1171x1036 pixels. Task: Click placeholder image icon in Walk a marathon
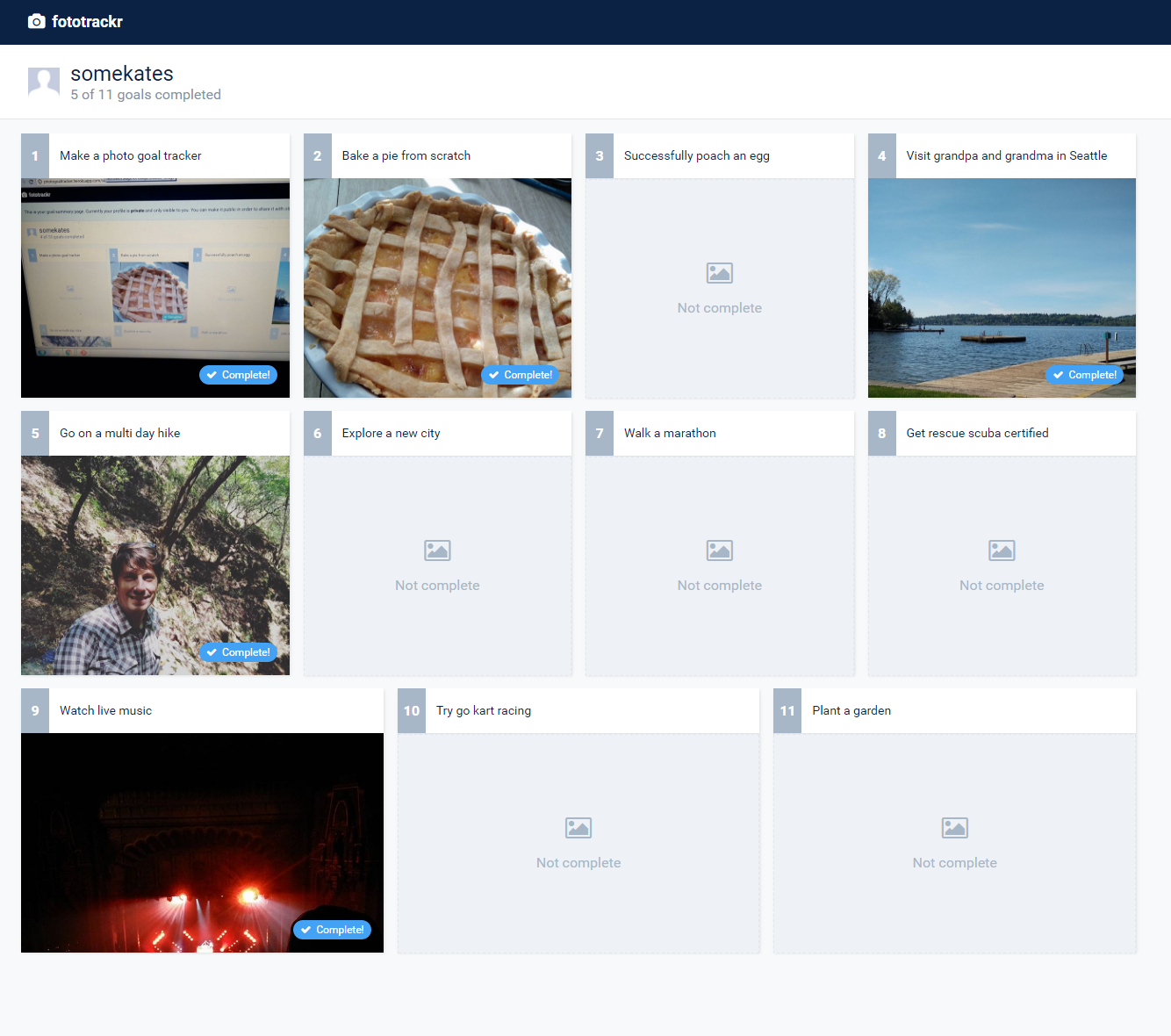pos(719,550)
